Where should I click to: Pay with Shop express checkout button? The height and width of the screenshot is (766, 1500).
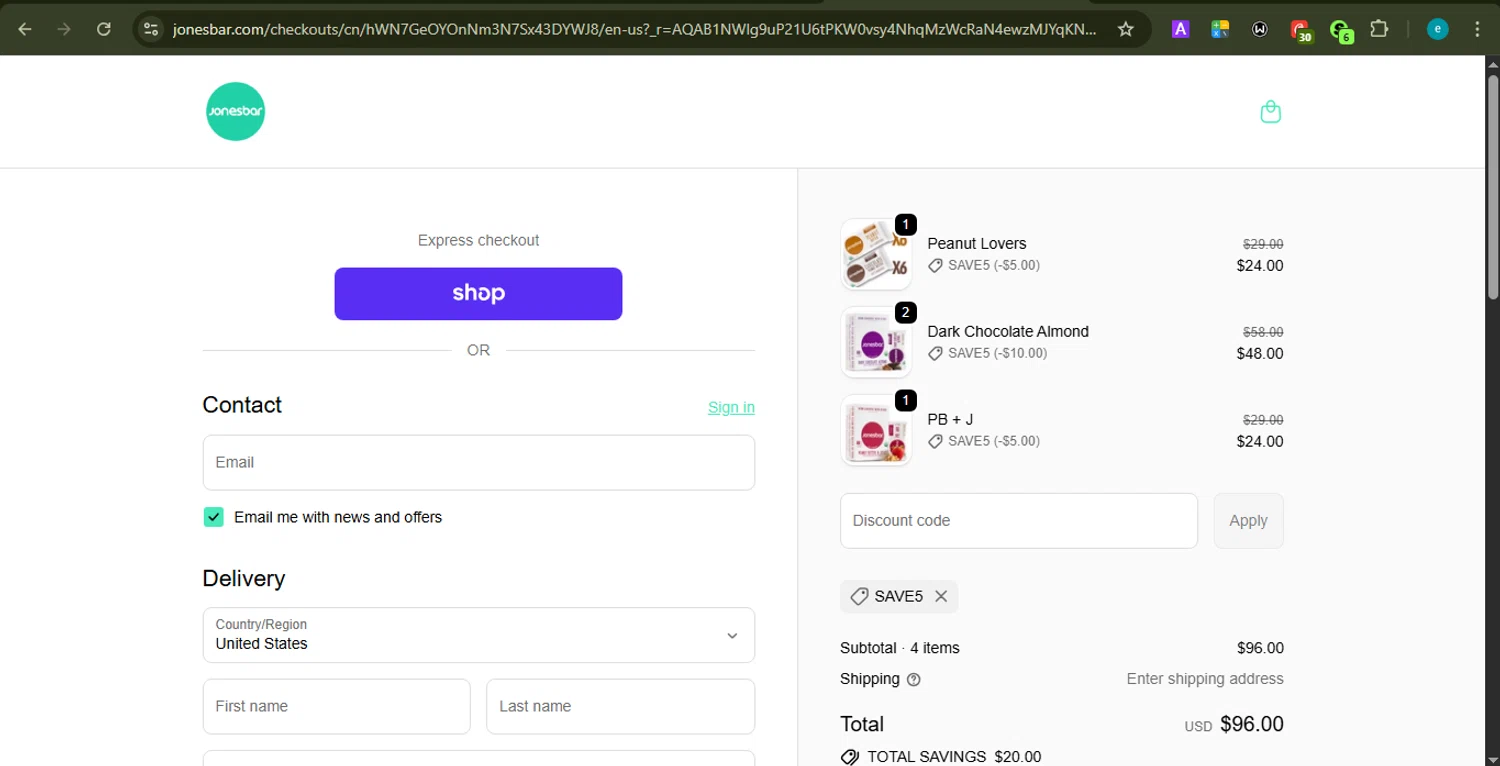tap(478, 294)
